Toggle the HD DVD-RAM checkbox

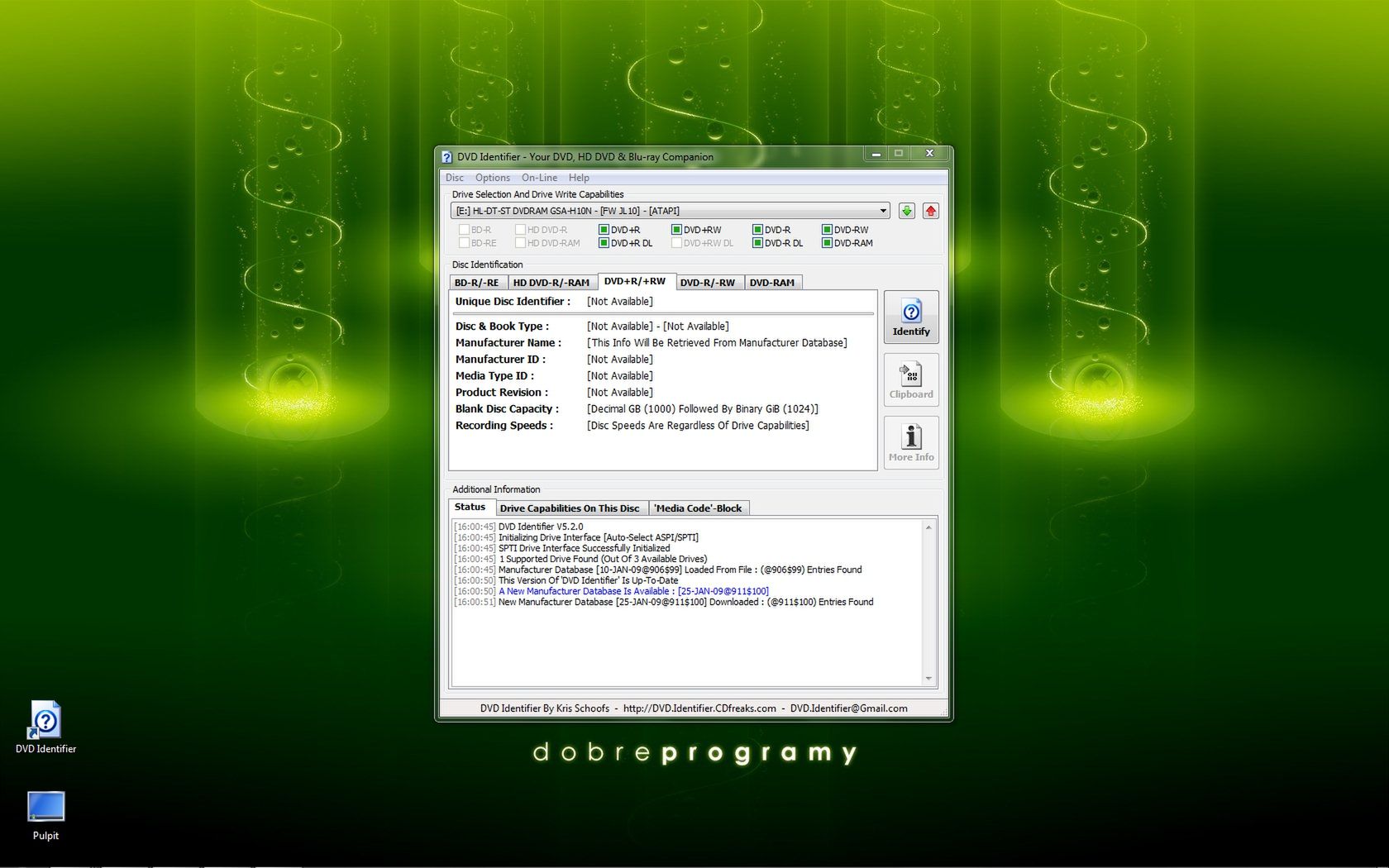coord(520,243)
